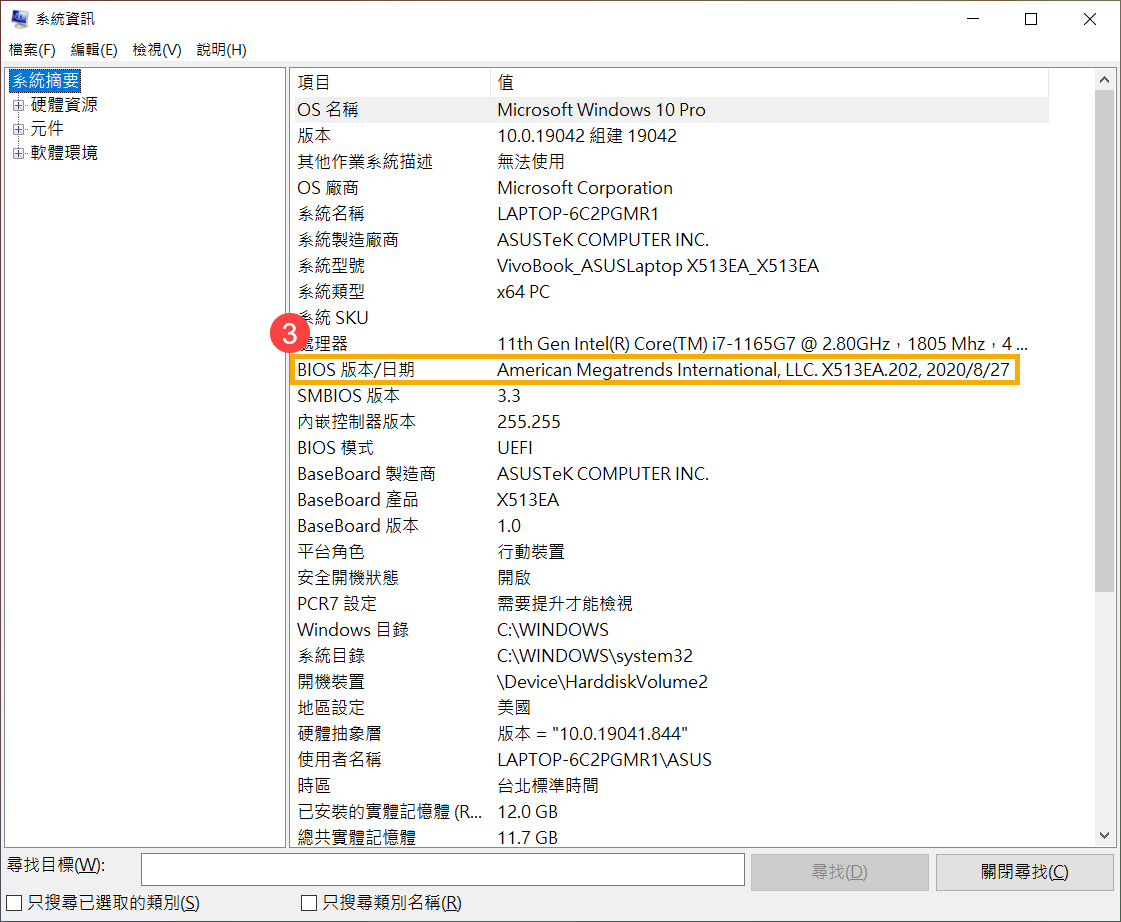Click the scrollbar down arrow
The image size is (1121, 922).
point(1105,836)
